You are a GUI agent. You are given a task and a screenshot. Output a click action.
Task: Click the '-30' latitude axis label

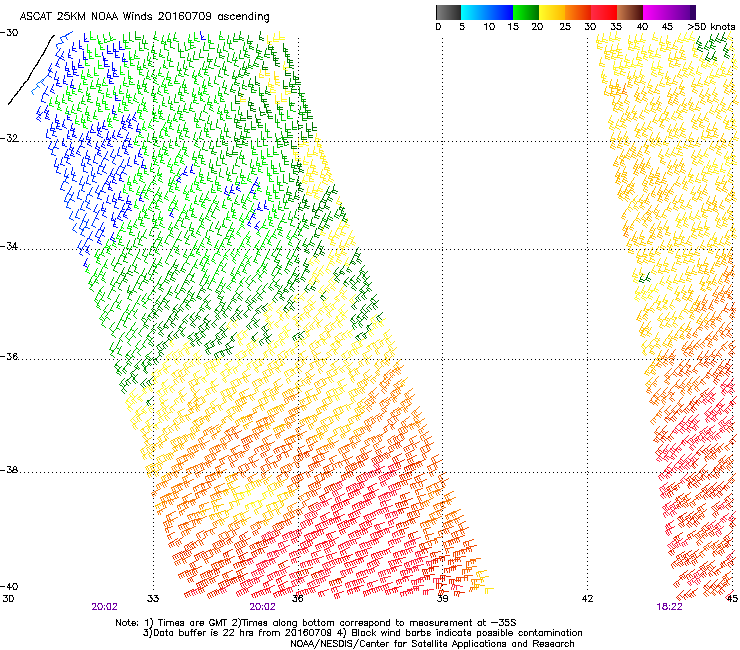click(x=9, y=33)
